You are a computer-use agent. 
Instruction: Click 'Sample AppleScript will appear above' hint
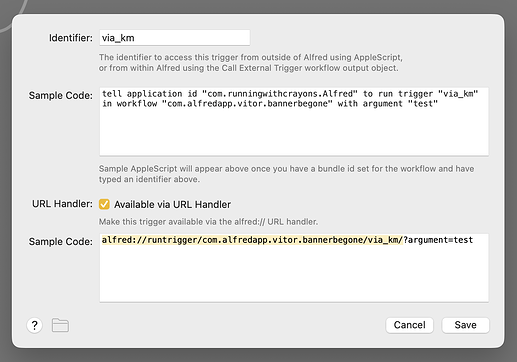click(x=286, y=174)
